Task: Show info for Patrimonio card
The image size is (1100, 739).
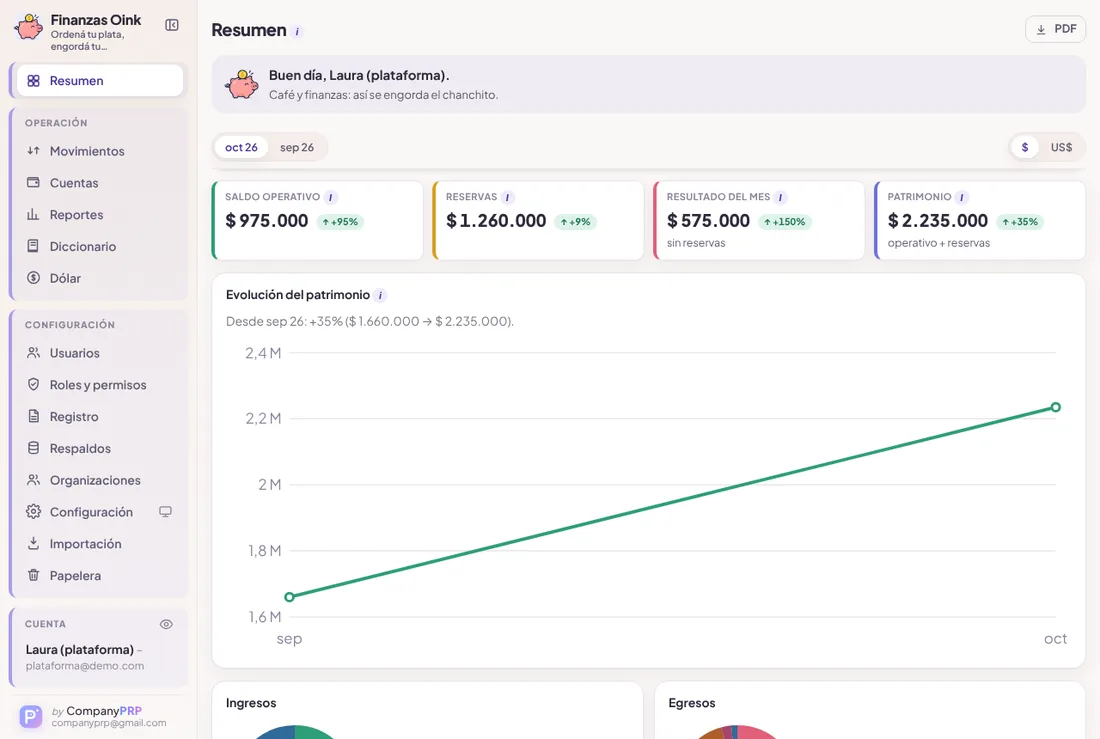Action: click(962, 197)
